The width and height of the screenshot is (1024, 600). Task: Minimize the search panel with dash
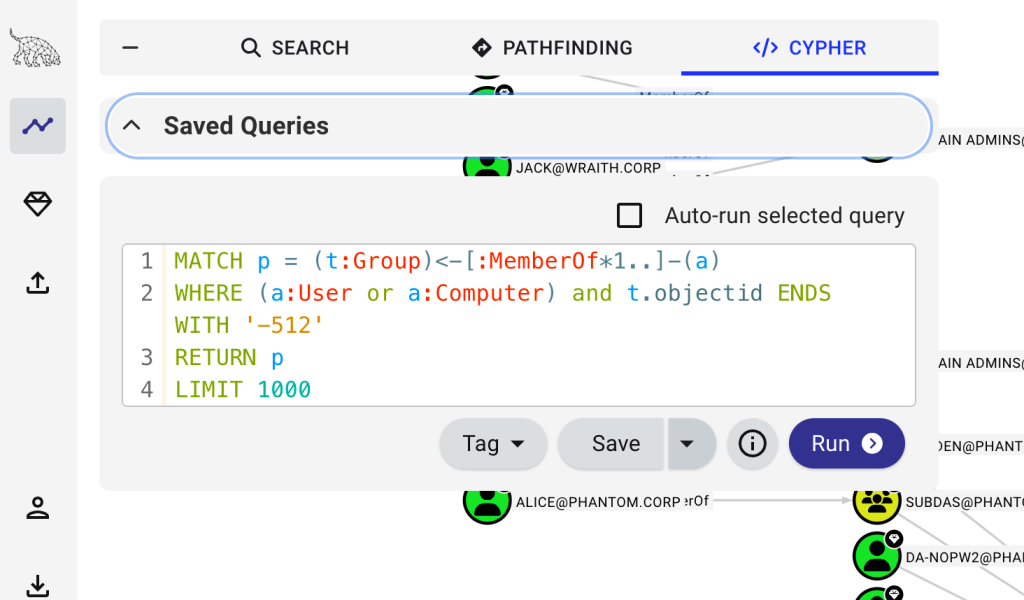click(x=130, y=48)
